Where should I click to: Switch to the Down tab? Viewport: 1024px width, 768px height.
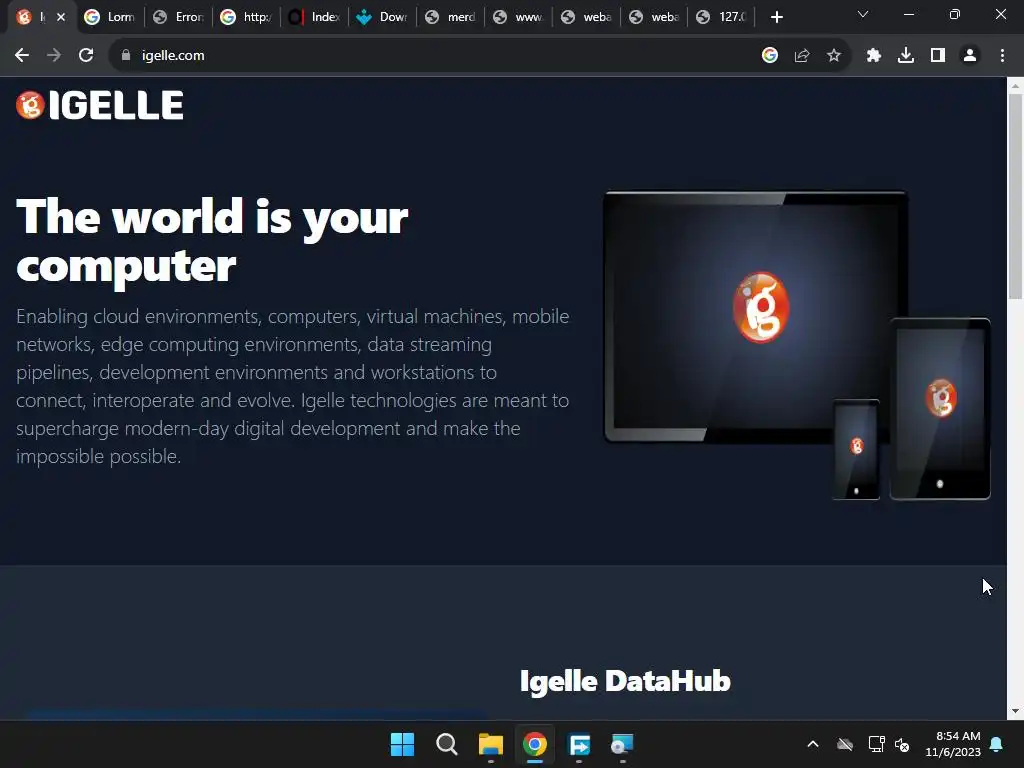(x=382, y=17)
